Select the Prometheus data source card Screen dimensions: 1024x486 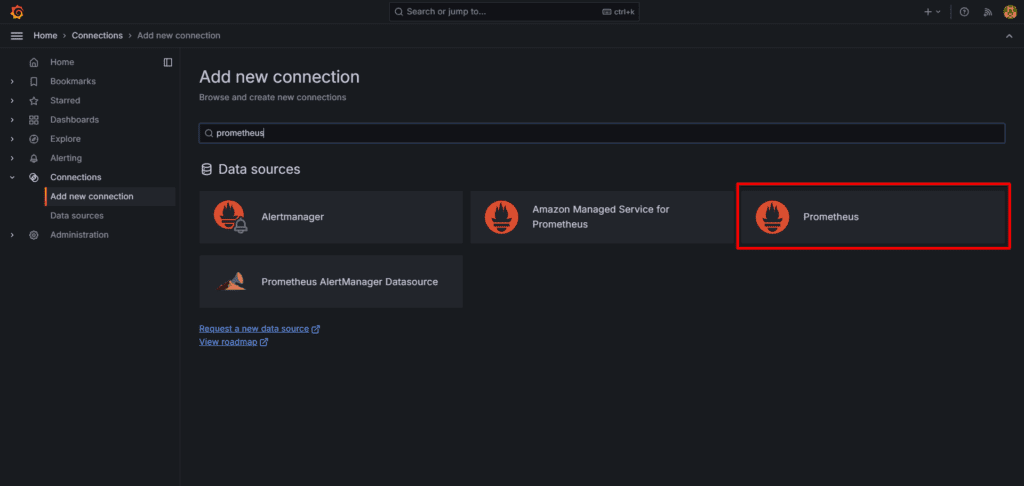coord(873,218)
